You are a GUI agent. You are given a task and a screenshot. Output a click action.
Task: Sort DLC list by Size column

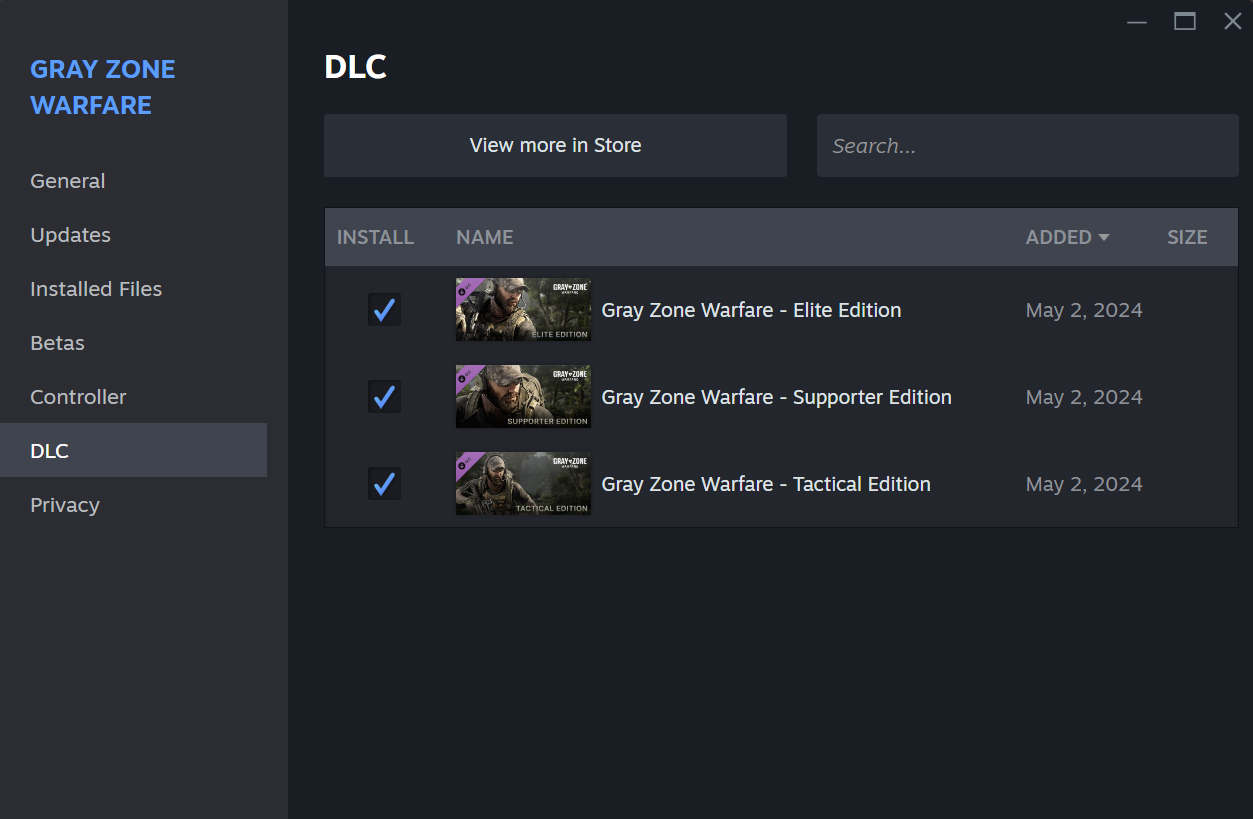[x=1187, y=237]
